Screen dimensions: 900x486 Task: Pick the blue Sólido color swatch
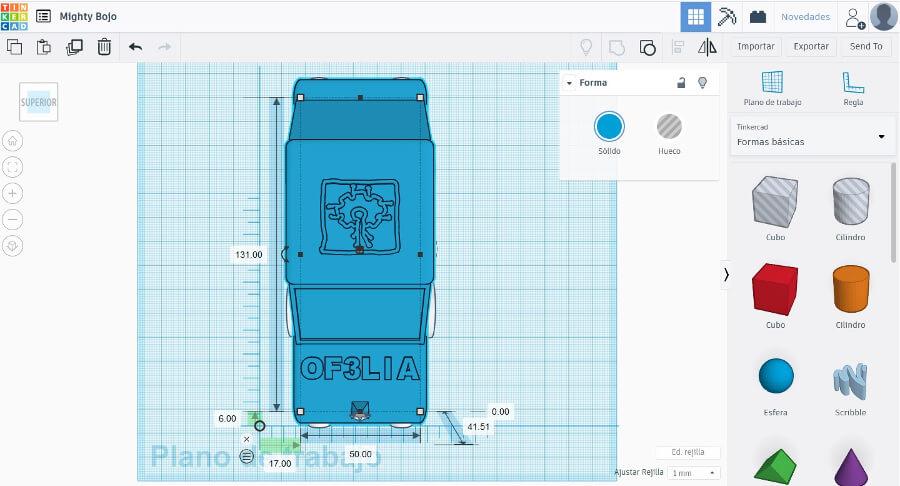[x=609, y=127]
